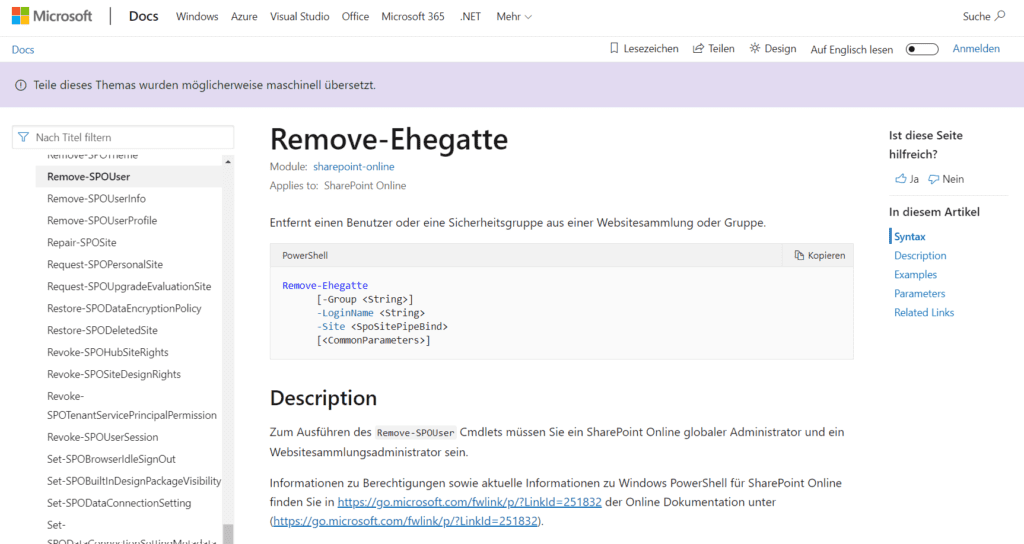Jump to Examples section
This screenshot has width=1024, height=544.
(x=915, y=274)
